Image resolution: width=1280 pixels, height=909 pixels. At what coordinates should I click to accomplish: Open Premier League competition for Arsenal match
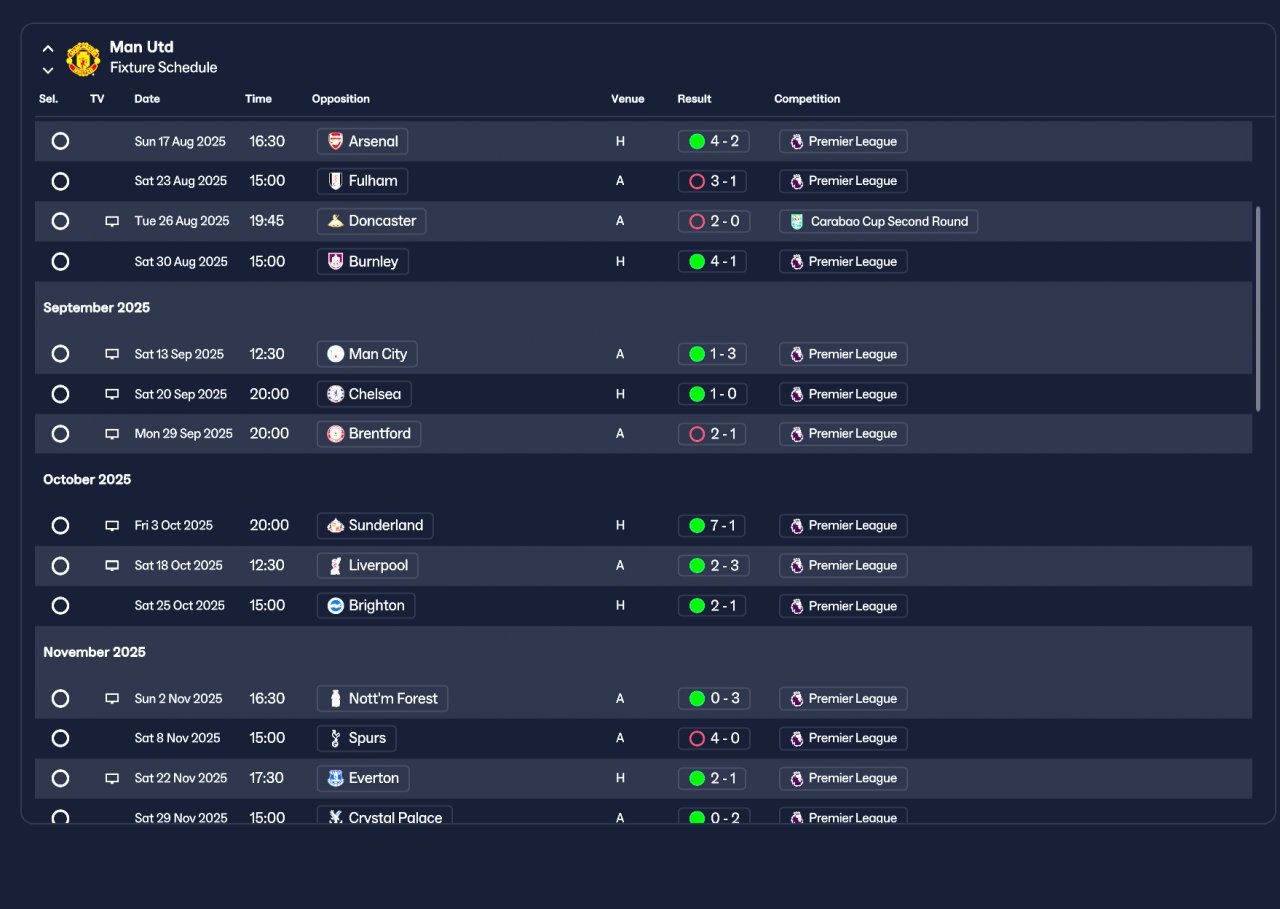[x=843, y=141]
